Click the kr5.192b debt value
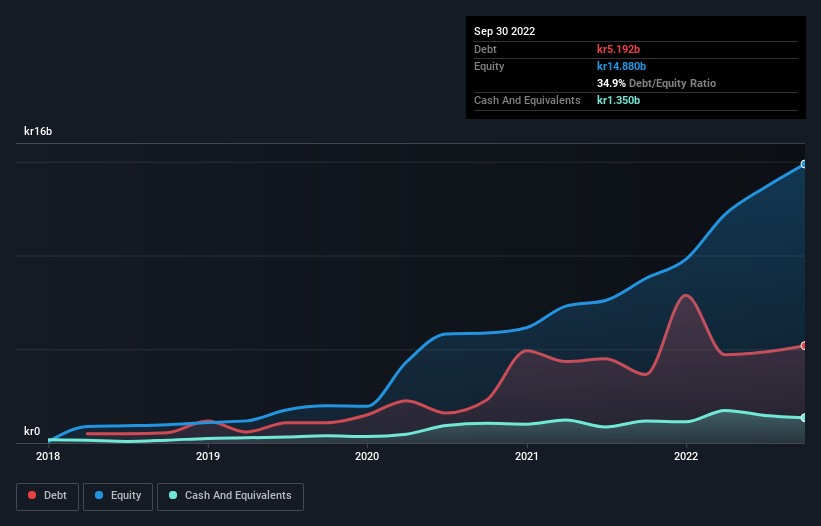Screen dimensions: 821x526 618,49
